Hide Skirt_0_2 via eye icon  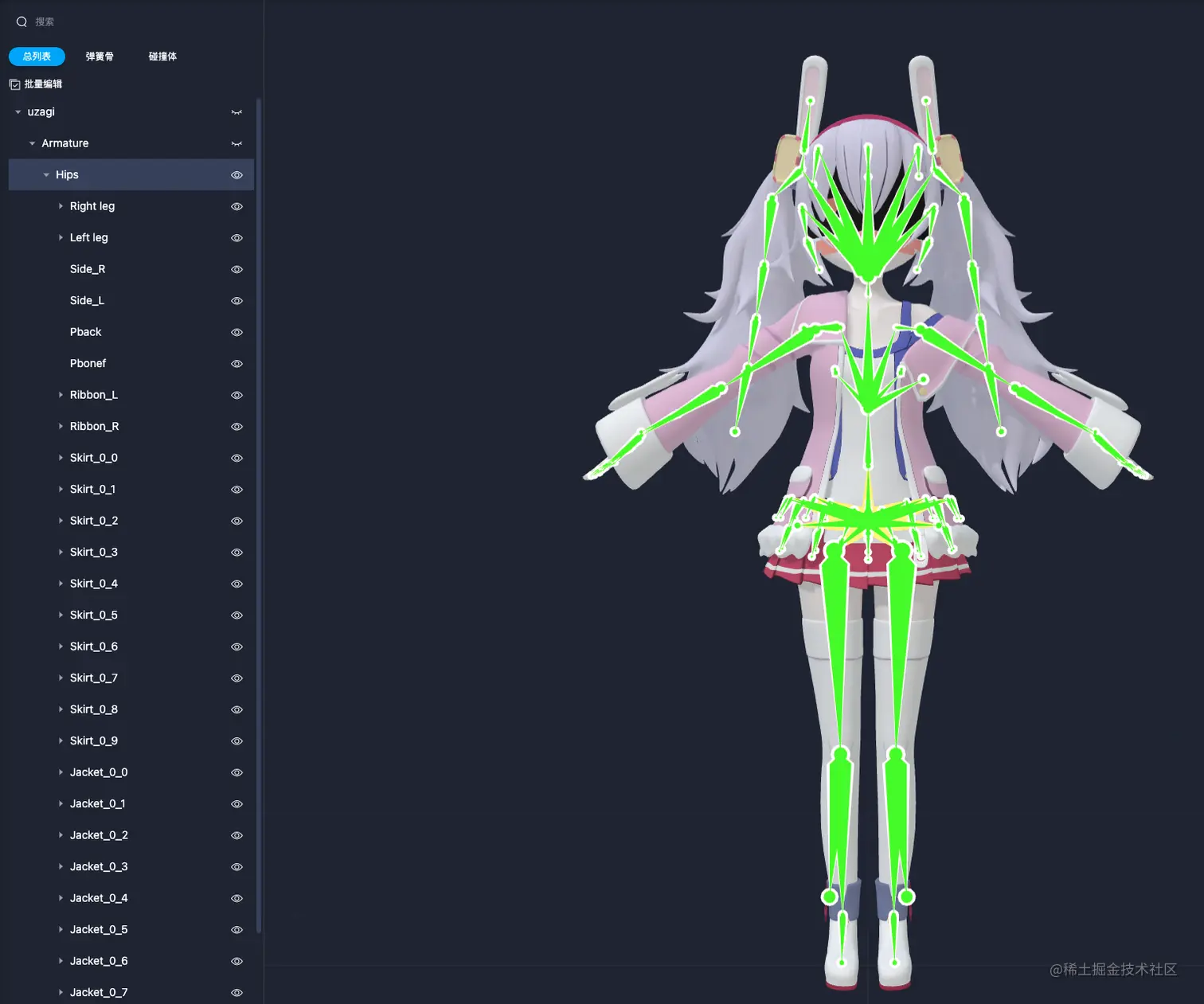[236, 521]
